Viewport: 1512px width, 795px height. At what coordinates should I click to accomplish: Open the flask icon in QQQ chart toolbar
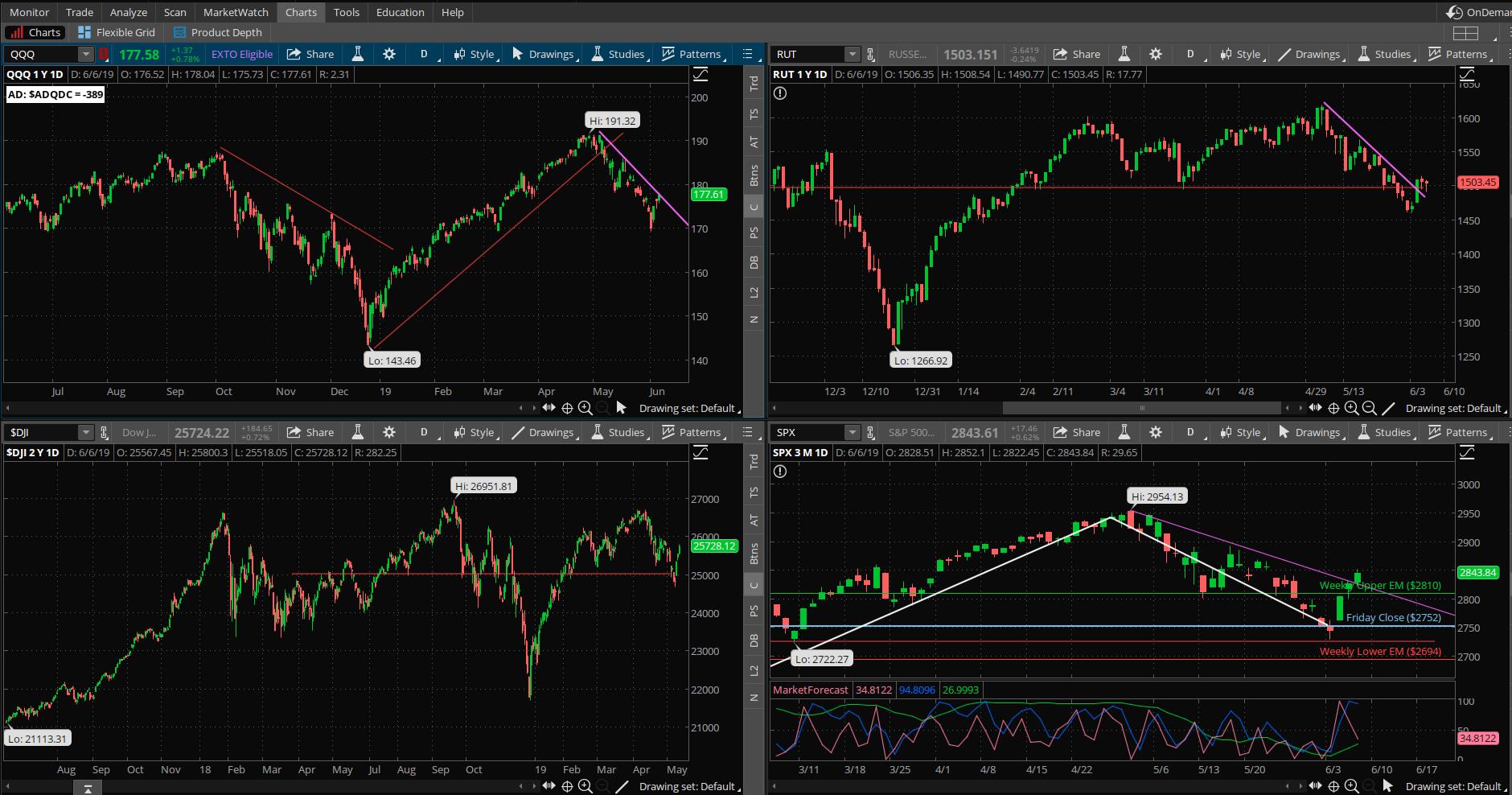pos(358,54)
